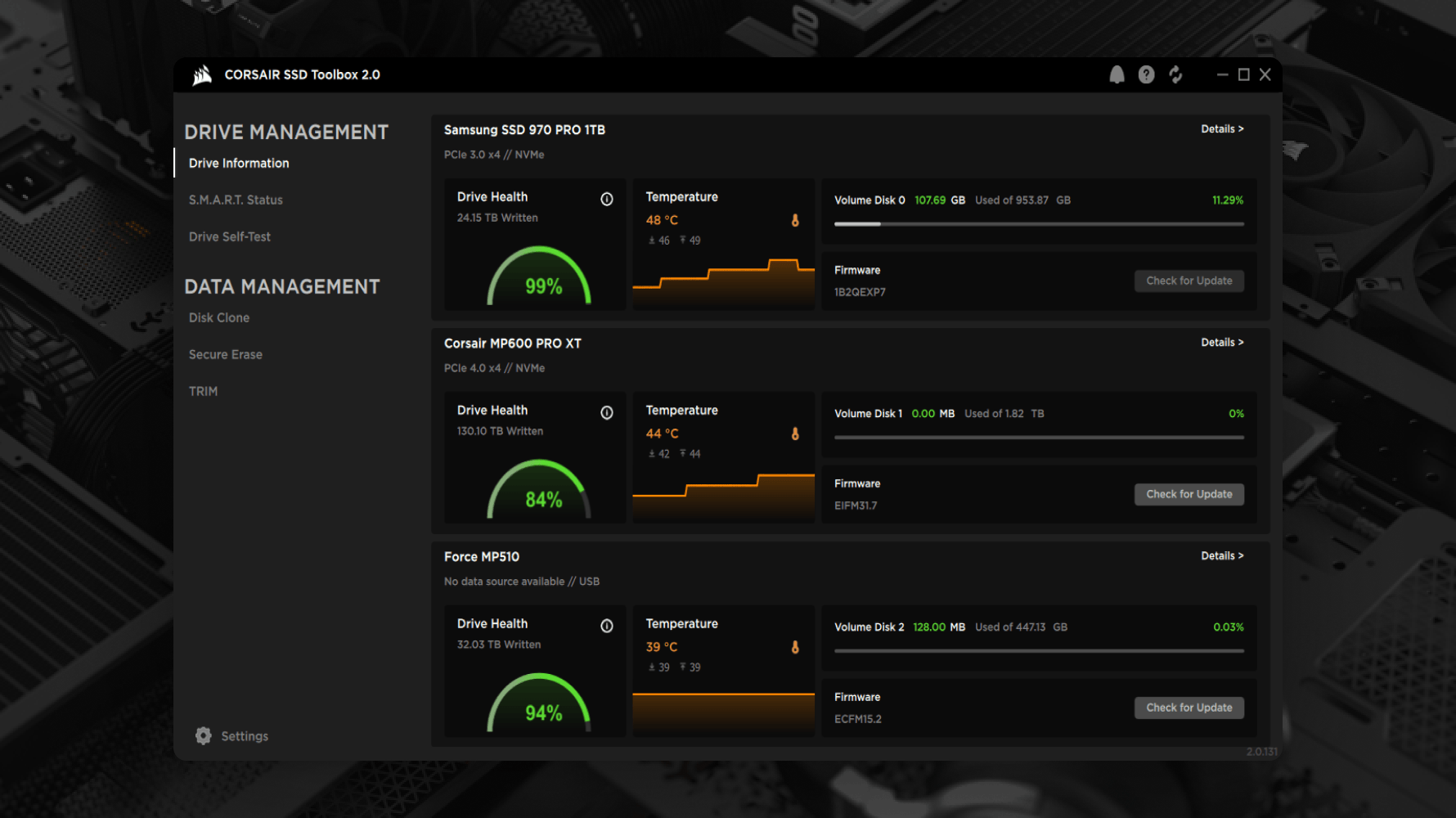This screenshot has width=1456, height=818.
Task: Click '130.10 TB Written' text
Action: click(x=500, y=431)
